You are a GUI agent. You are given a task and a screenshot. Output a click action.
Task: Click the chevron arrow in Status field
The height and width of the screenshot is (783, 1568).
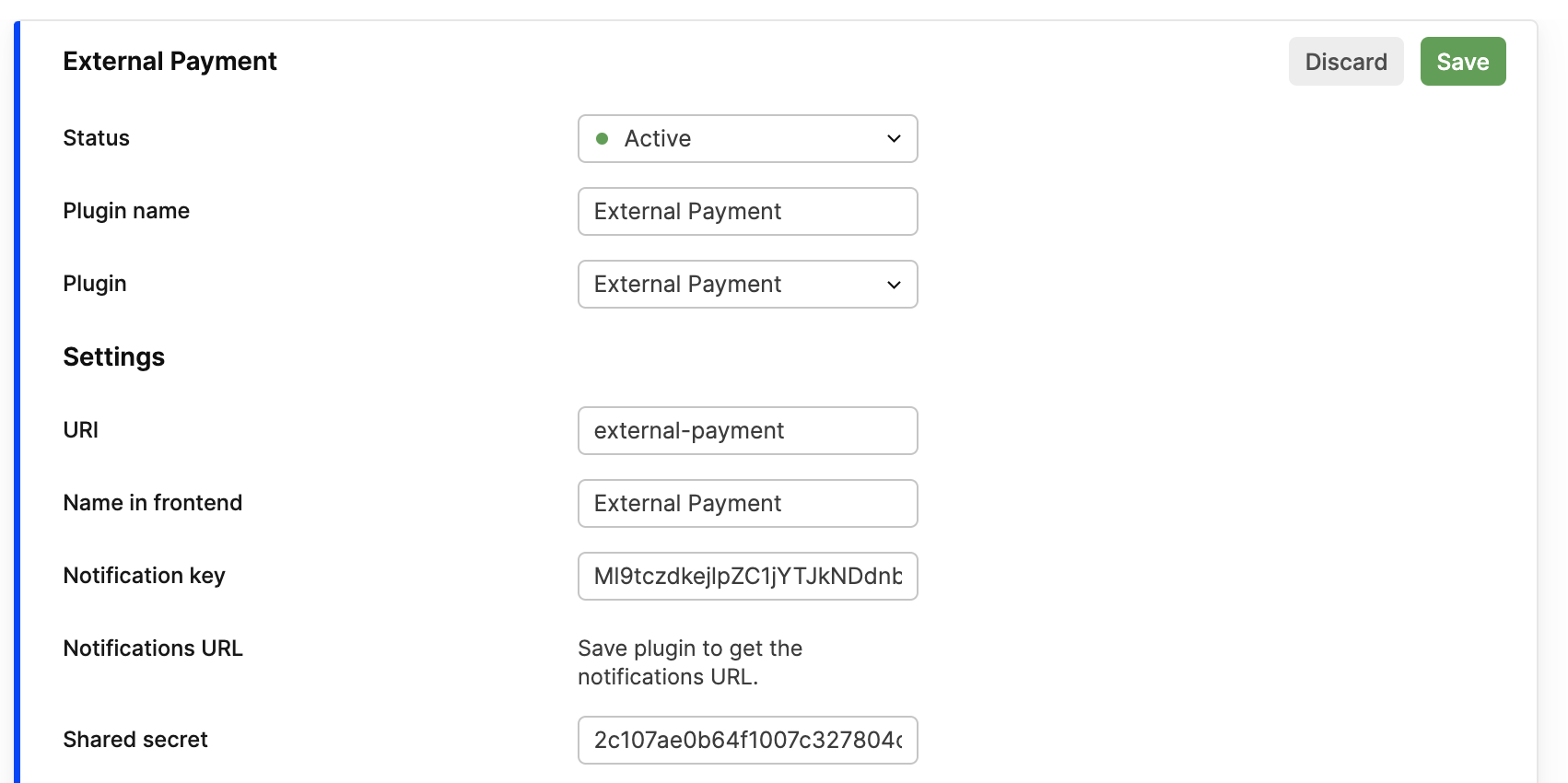pyautogui.click(x=894, y=139)
